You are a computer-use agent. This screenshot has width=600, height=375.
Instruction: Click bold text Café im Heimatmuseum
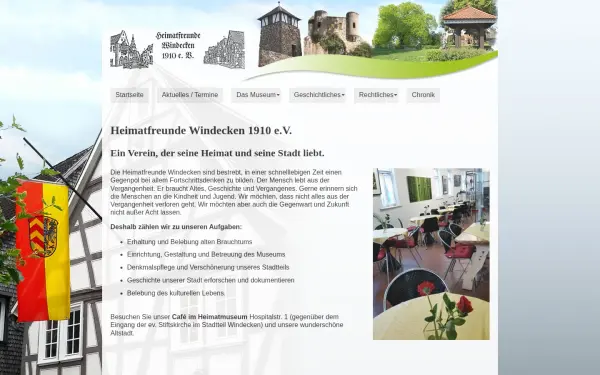[x=210, y=317]
